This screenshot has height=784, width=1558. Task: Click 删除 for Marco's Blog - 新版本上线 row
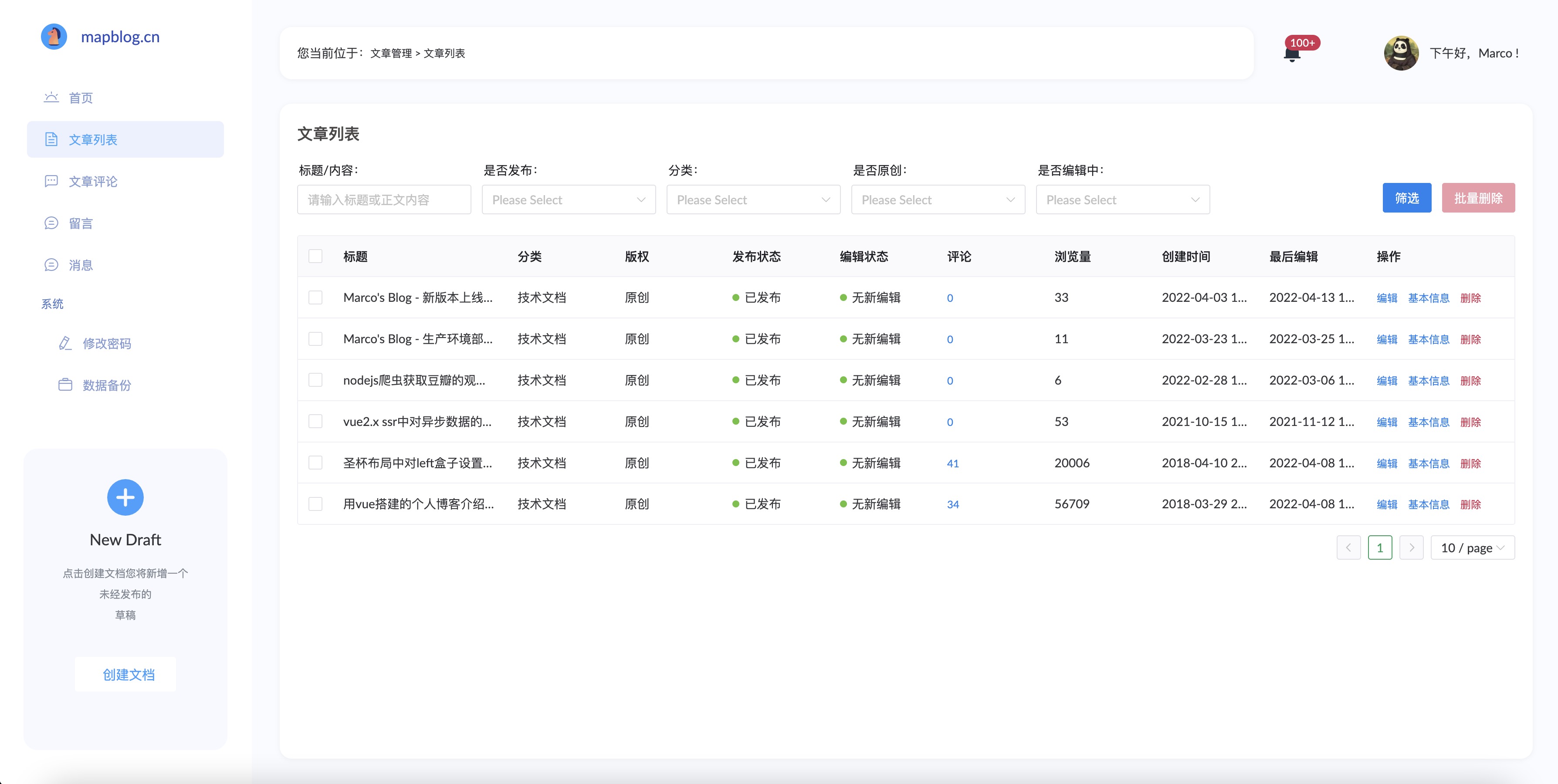tap(1470, 298)
